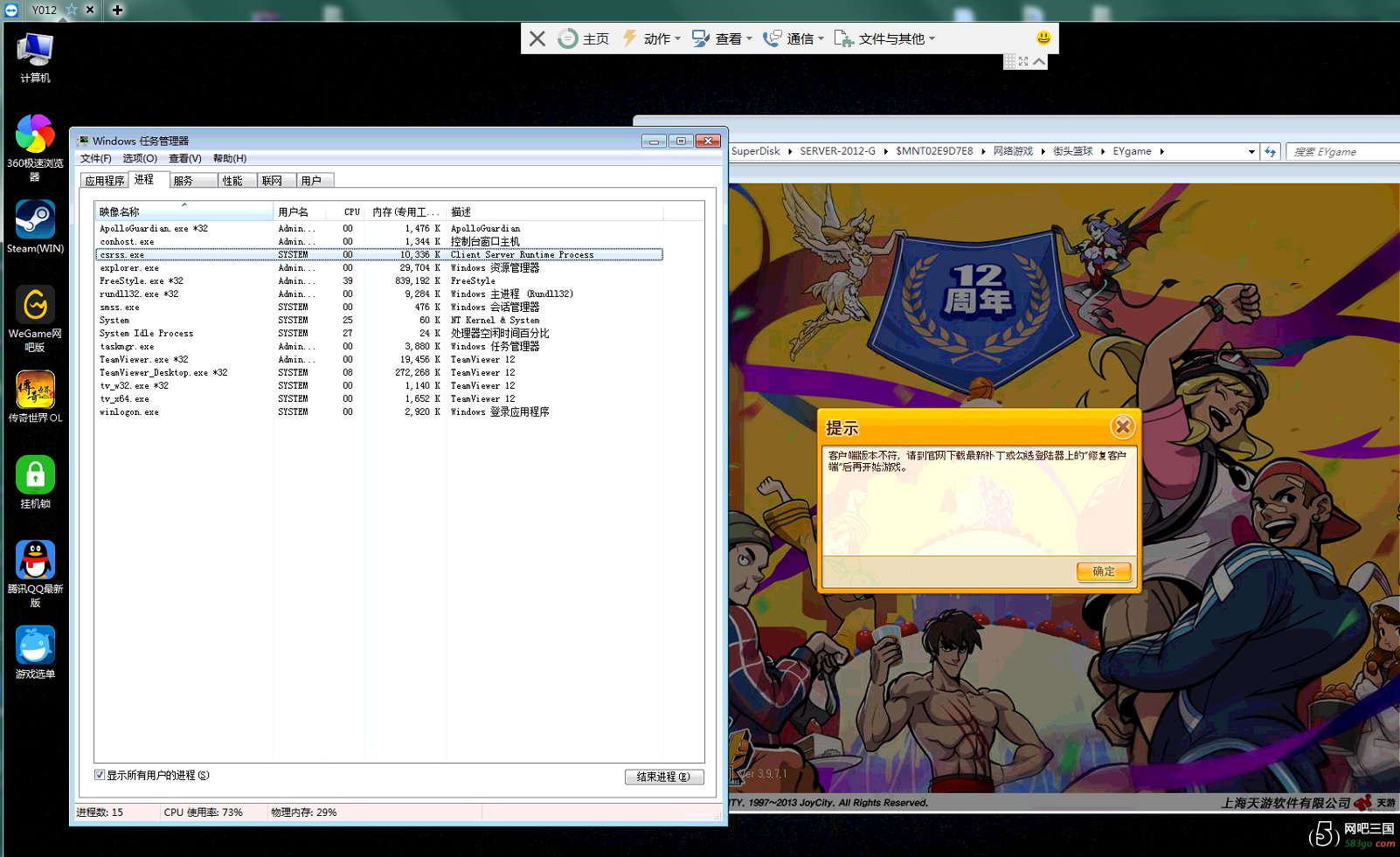
Task: Open Task Manager 选项(O) menu
Action: click(x=140, y=158)
